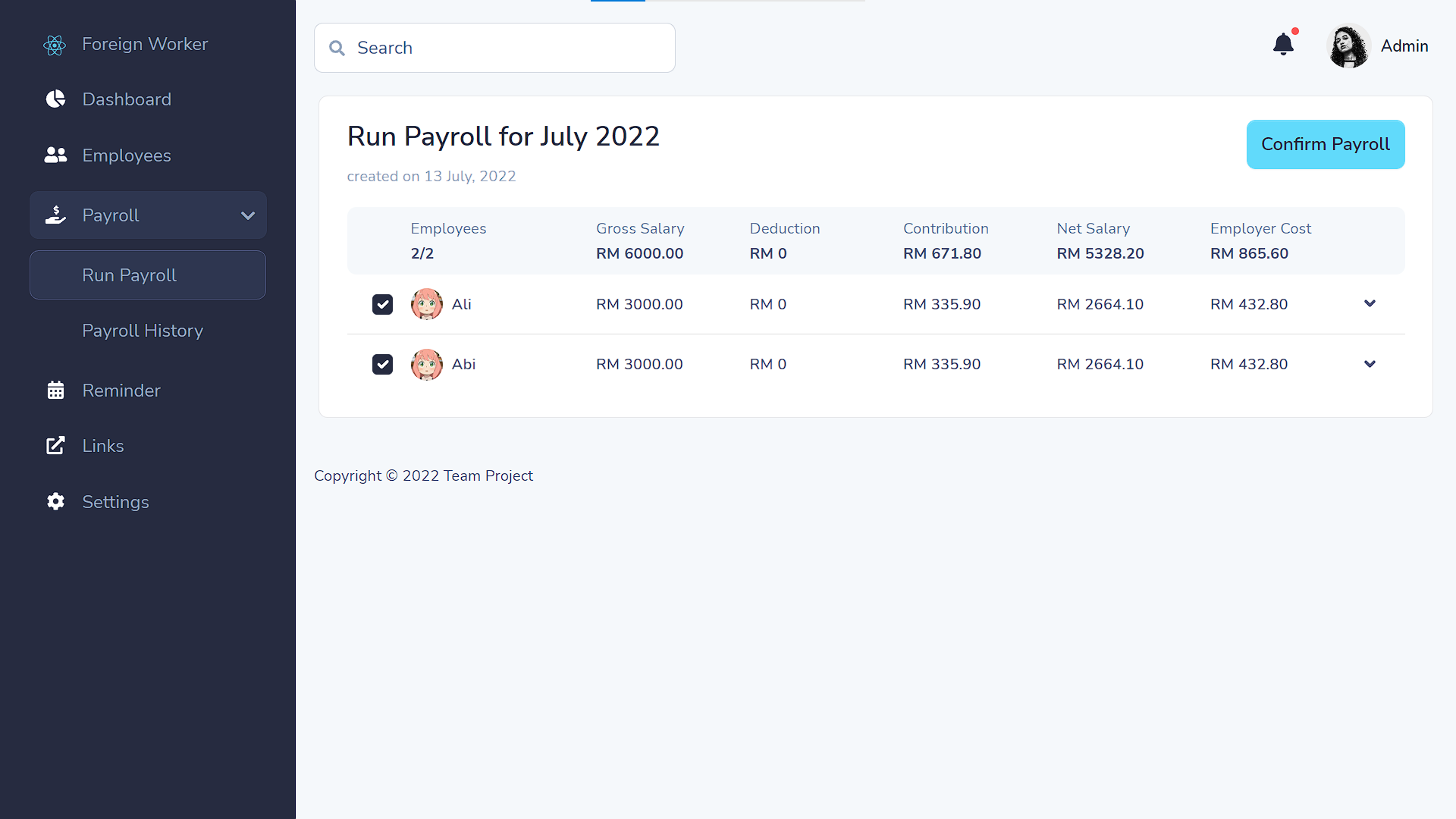Click the Links external-link icon
Viewport: 1456px width, 819px height.
coord(55,446)
